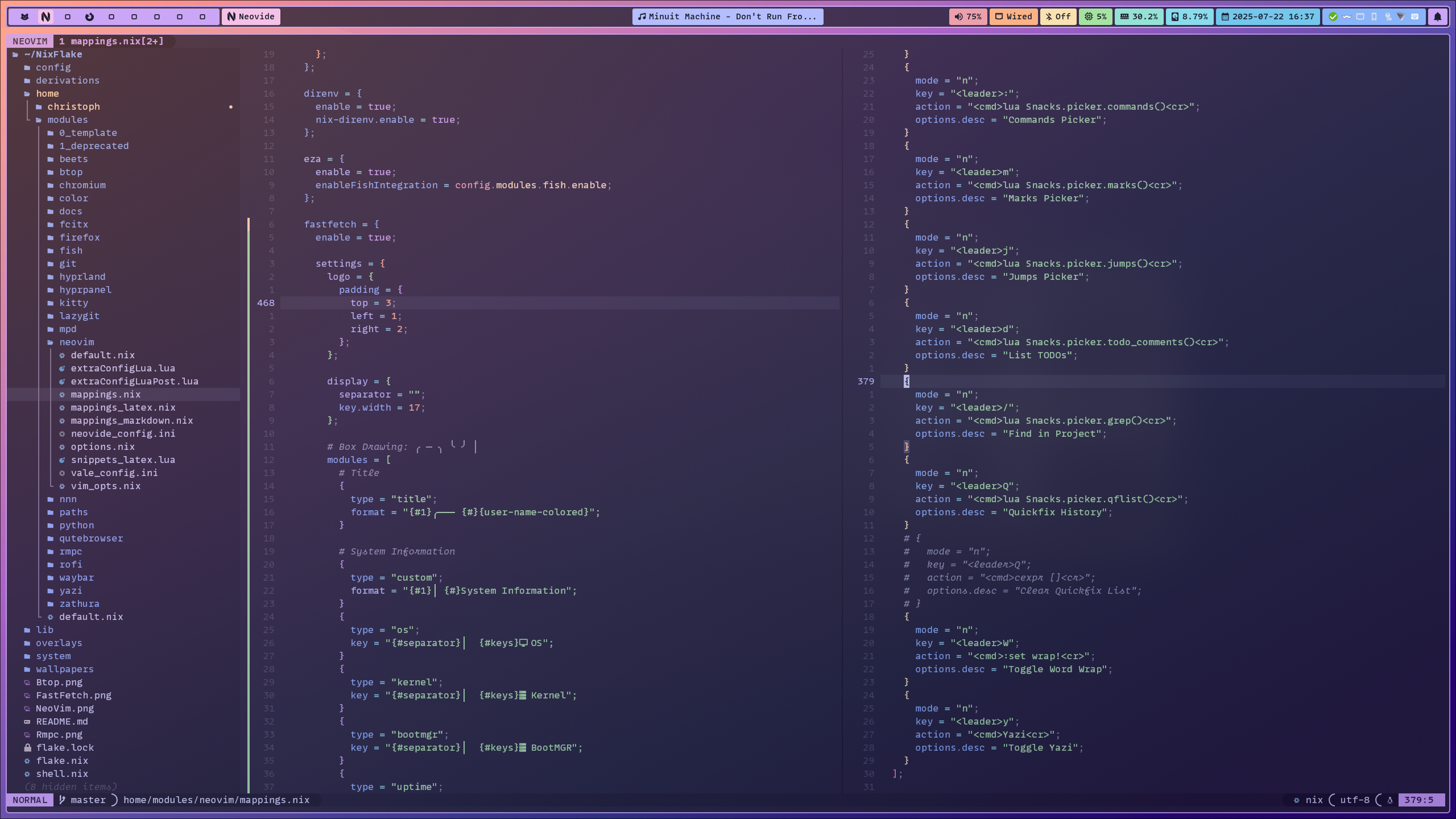Viewport: 1456px width, 819px height.
Task: Open the Minuit Machine now-playing widget
Action: tap(727, 16)
